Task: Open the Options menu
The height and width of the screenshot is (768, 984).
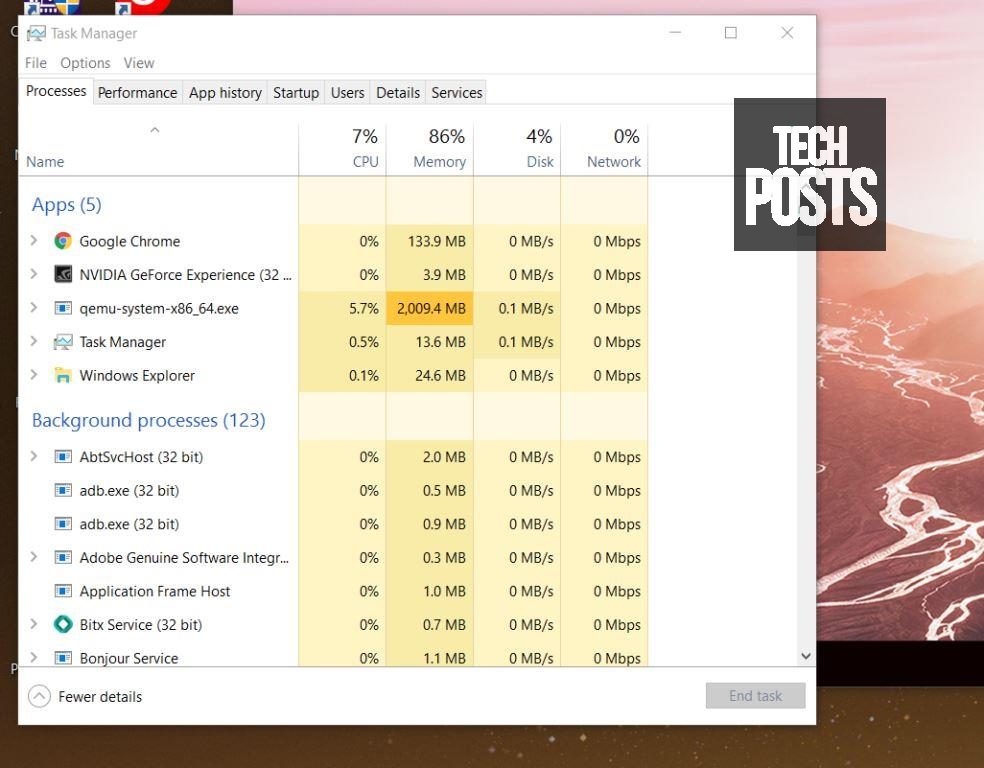Action: point(85,63)
